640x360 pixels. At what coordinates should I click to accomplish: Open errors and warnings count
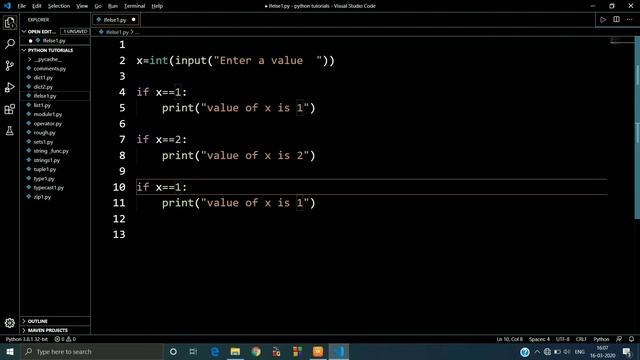pyautogui.click(x=65, y=339)
